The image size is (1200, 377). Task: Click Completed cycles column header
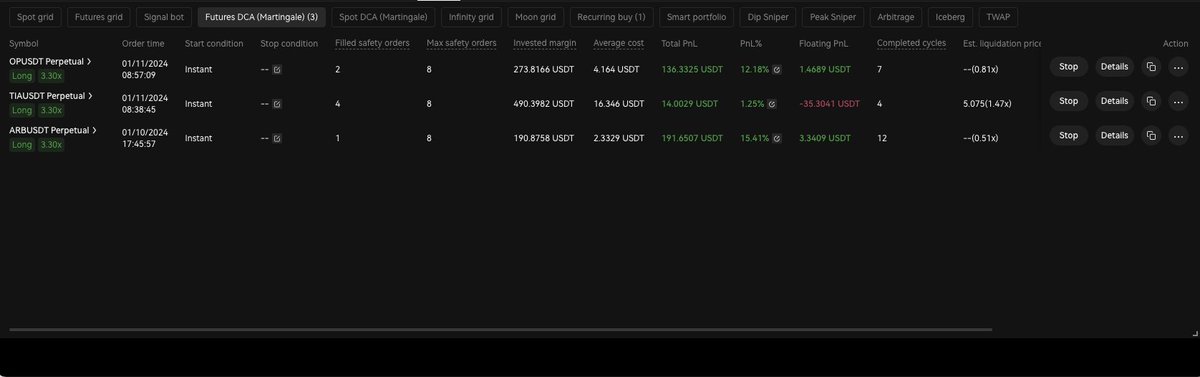click(911, 43)
